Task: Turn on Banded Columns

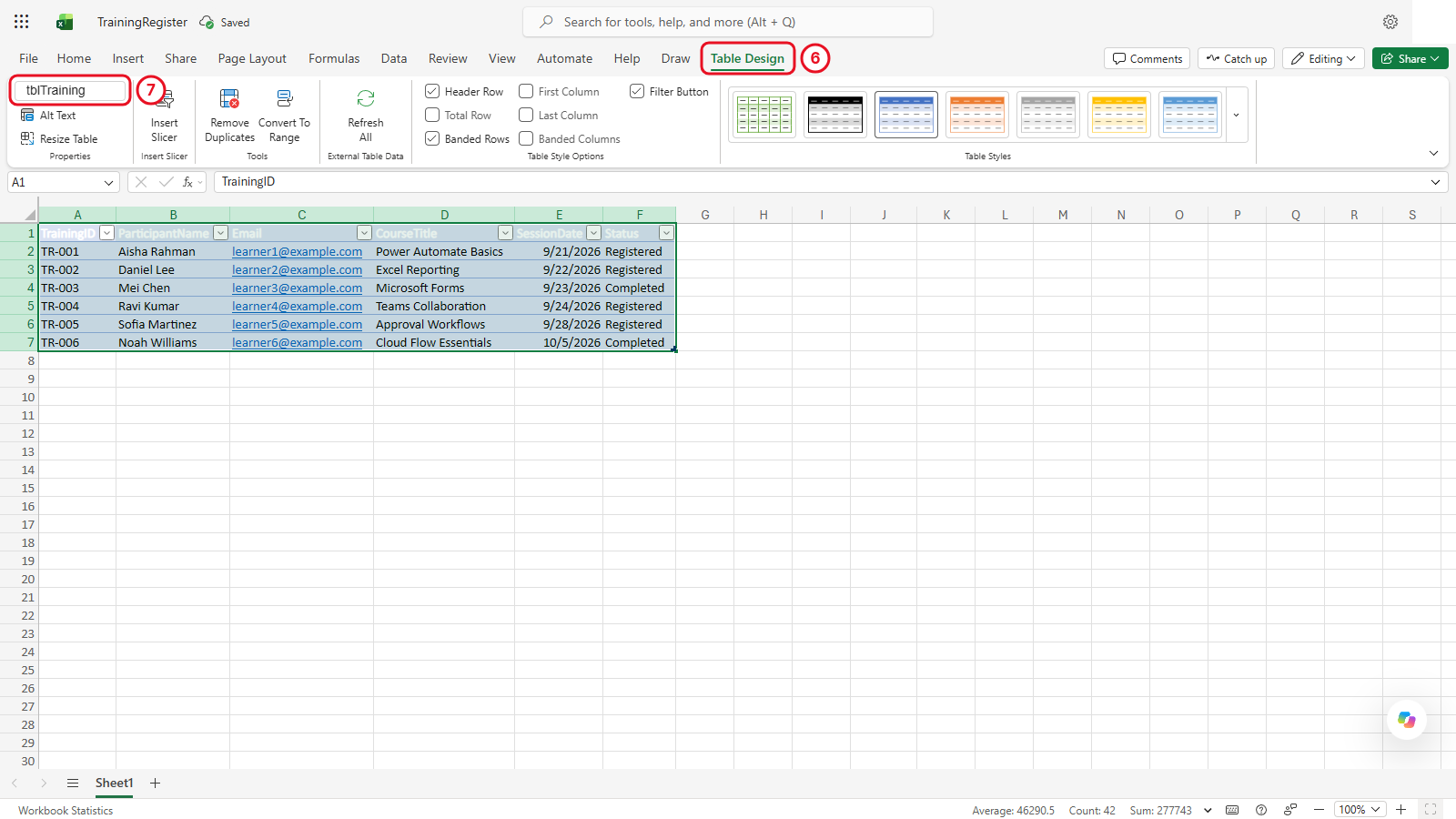Action: 526,138
